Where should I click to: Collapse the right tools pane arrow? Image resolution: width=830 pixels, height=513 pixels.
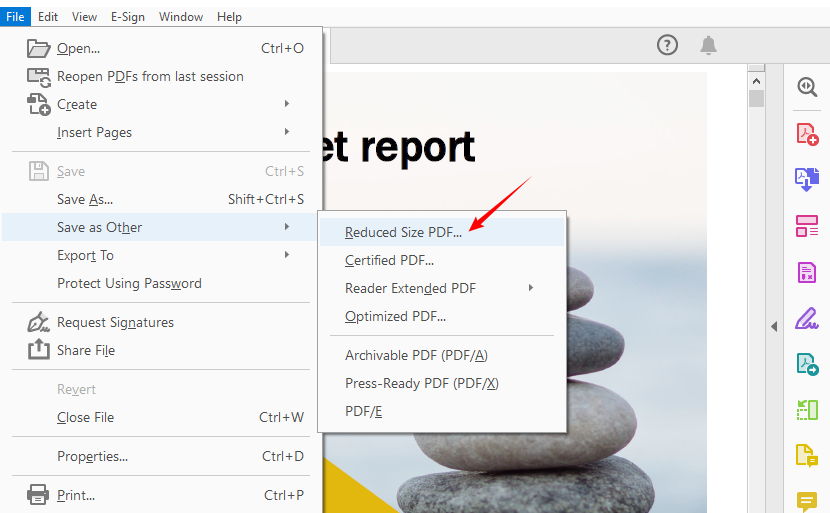[x=774, y=326]
